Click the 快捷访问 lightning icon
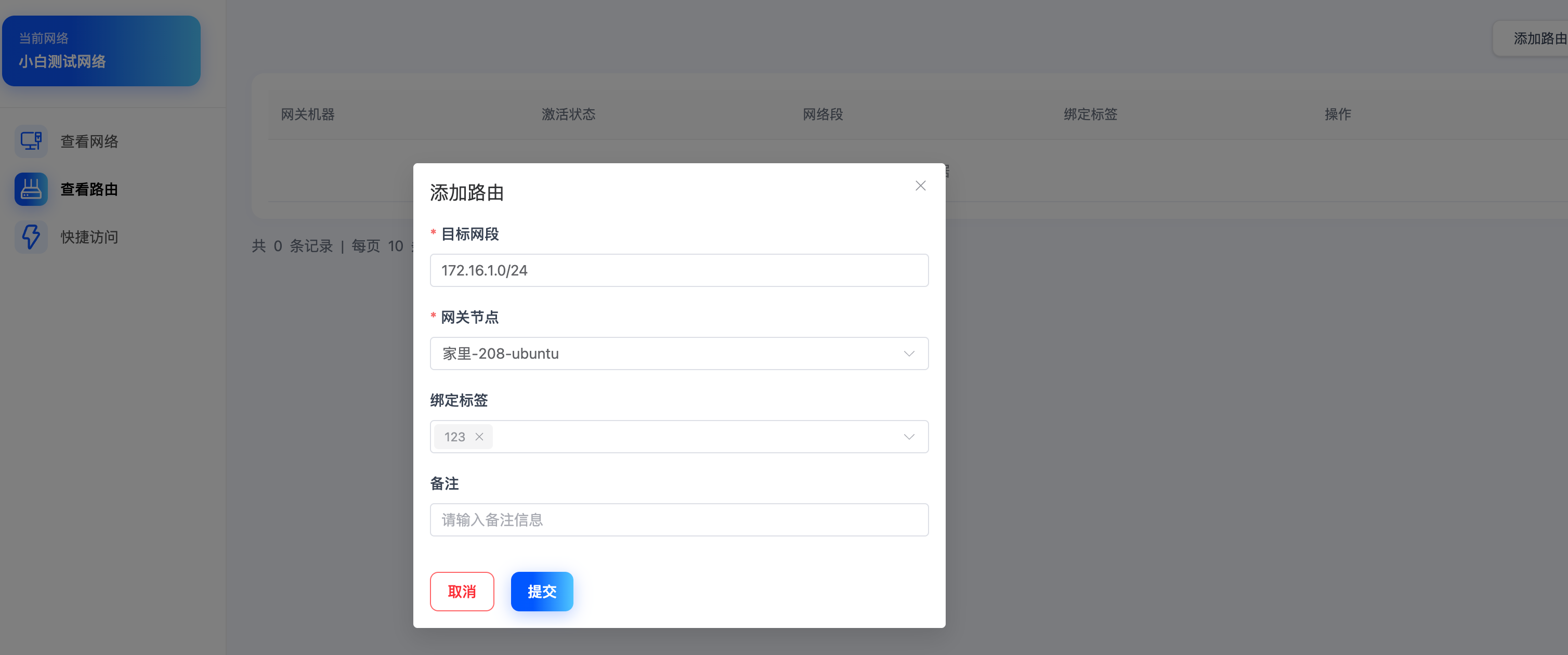 [x=31, y=237]
